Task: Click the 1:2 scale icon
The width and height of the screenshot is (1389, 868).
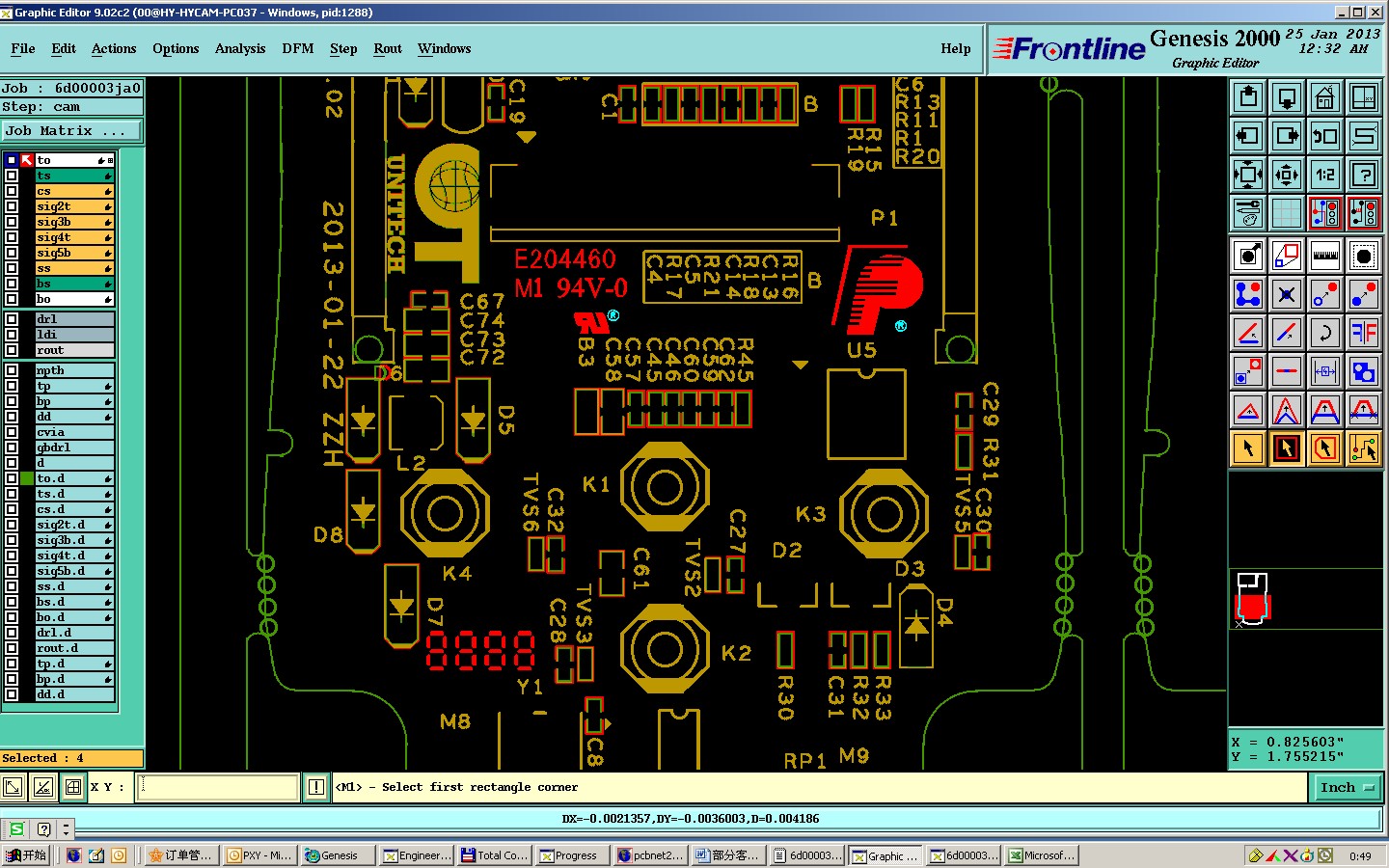Action: click(x=1325, y=175)
